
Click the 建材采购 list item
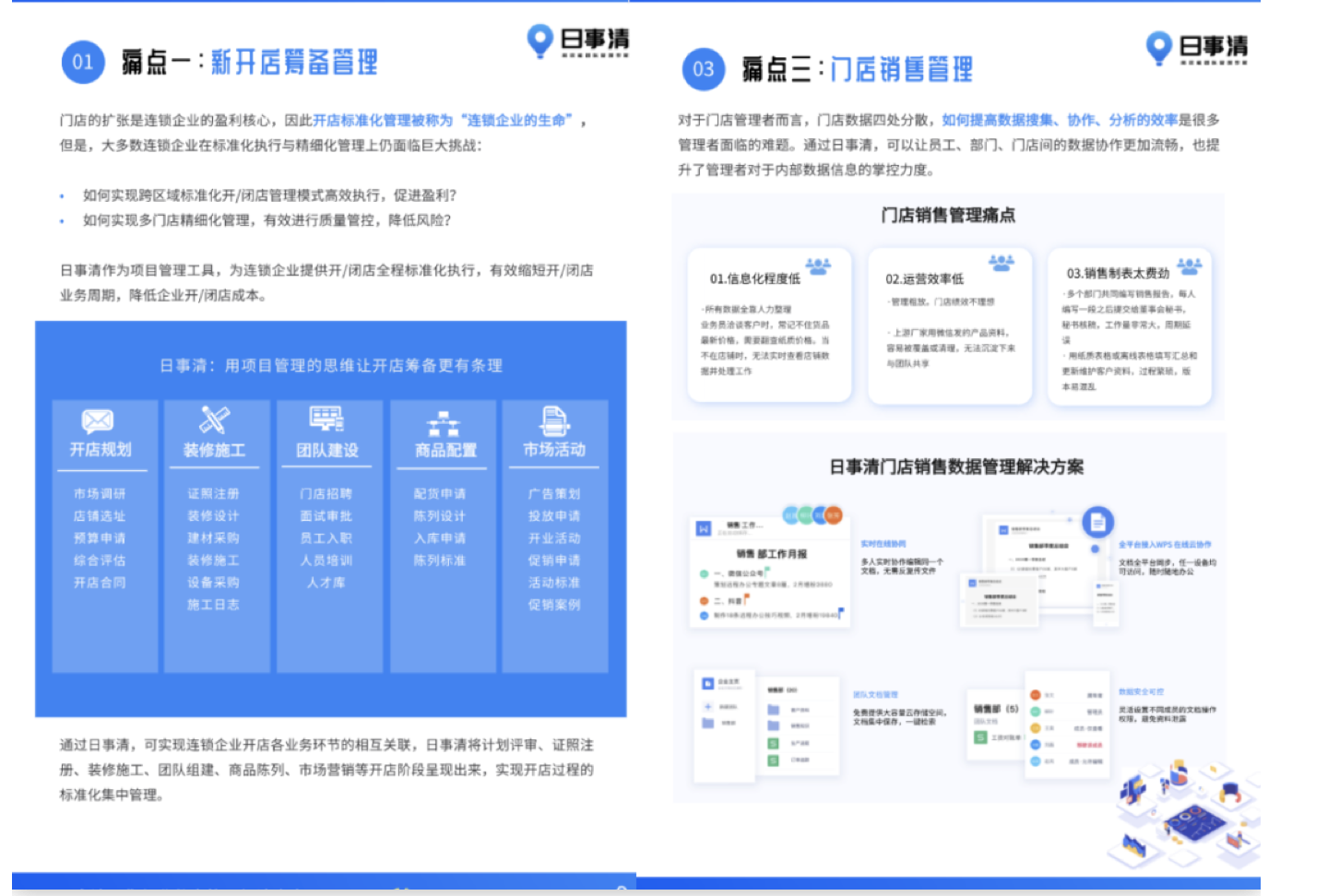213,538
